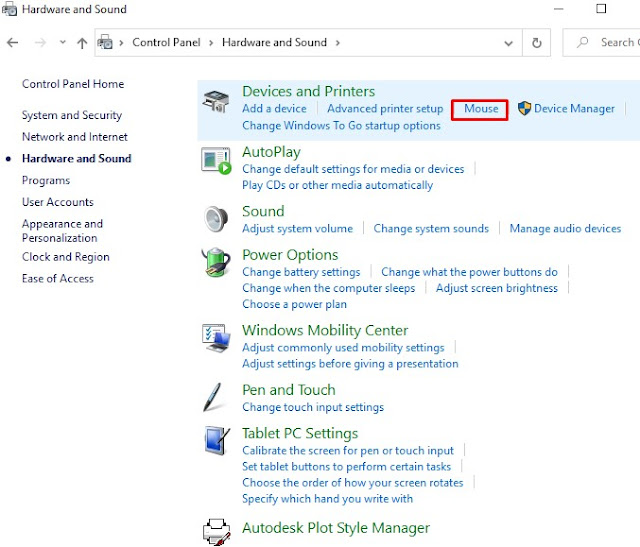Open the recent locations dropdown arrow

point(62,42)
